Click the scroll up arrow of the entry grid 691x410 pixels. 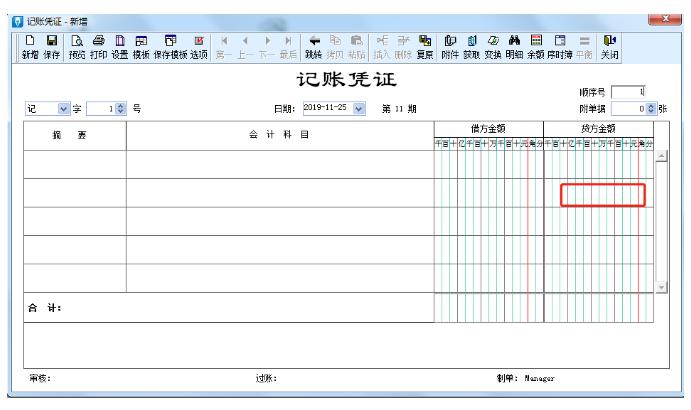tap(661, 156)
